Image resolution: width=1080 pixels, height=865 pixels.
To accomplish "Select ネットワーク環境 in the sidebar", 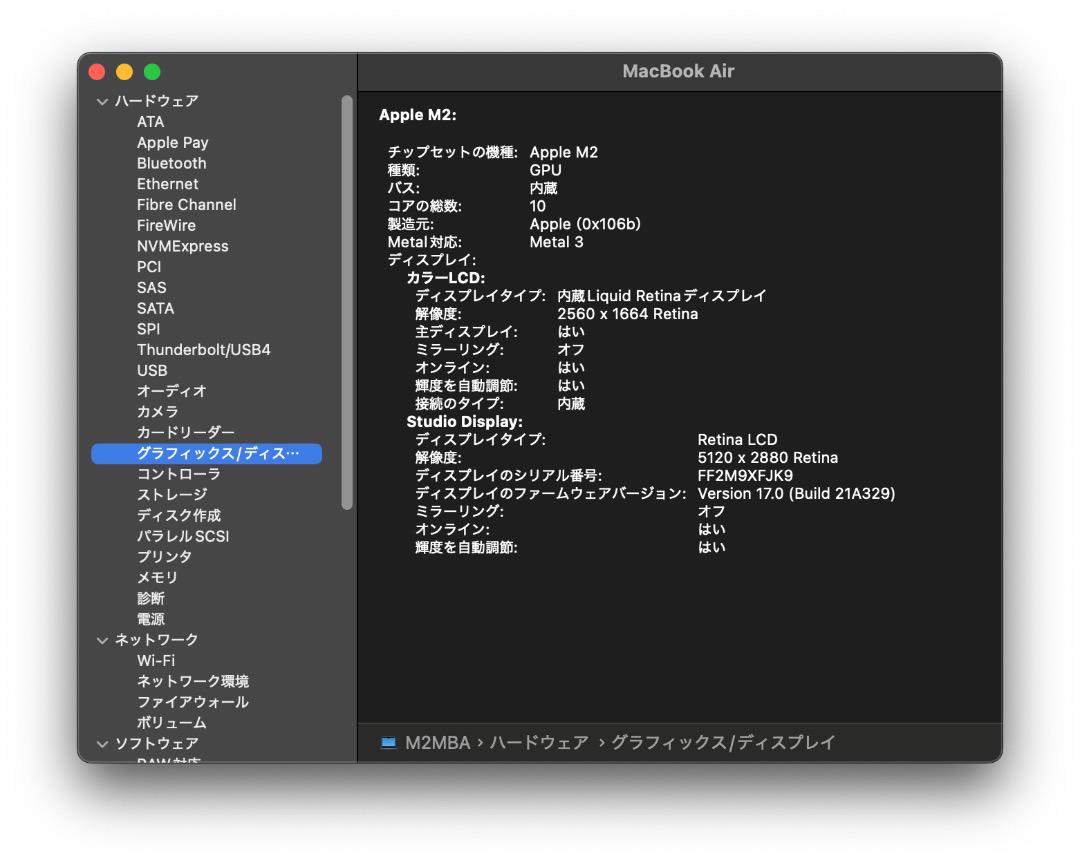I will coord(193,681).
